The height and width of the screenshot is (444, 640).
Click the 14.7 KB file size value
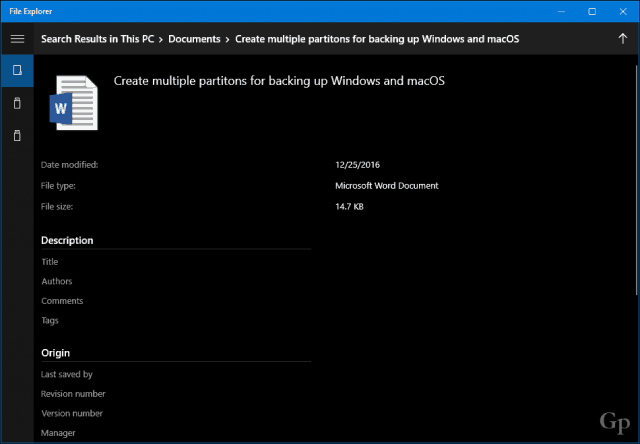tap(349, 206)
